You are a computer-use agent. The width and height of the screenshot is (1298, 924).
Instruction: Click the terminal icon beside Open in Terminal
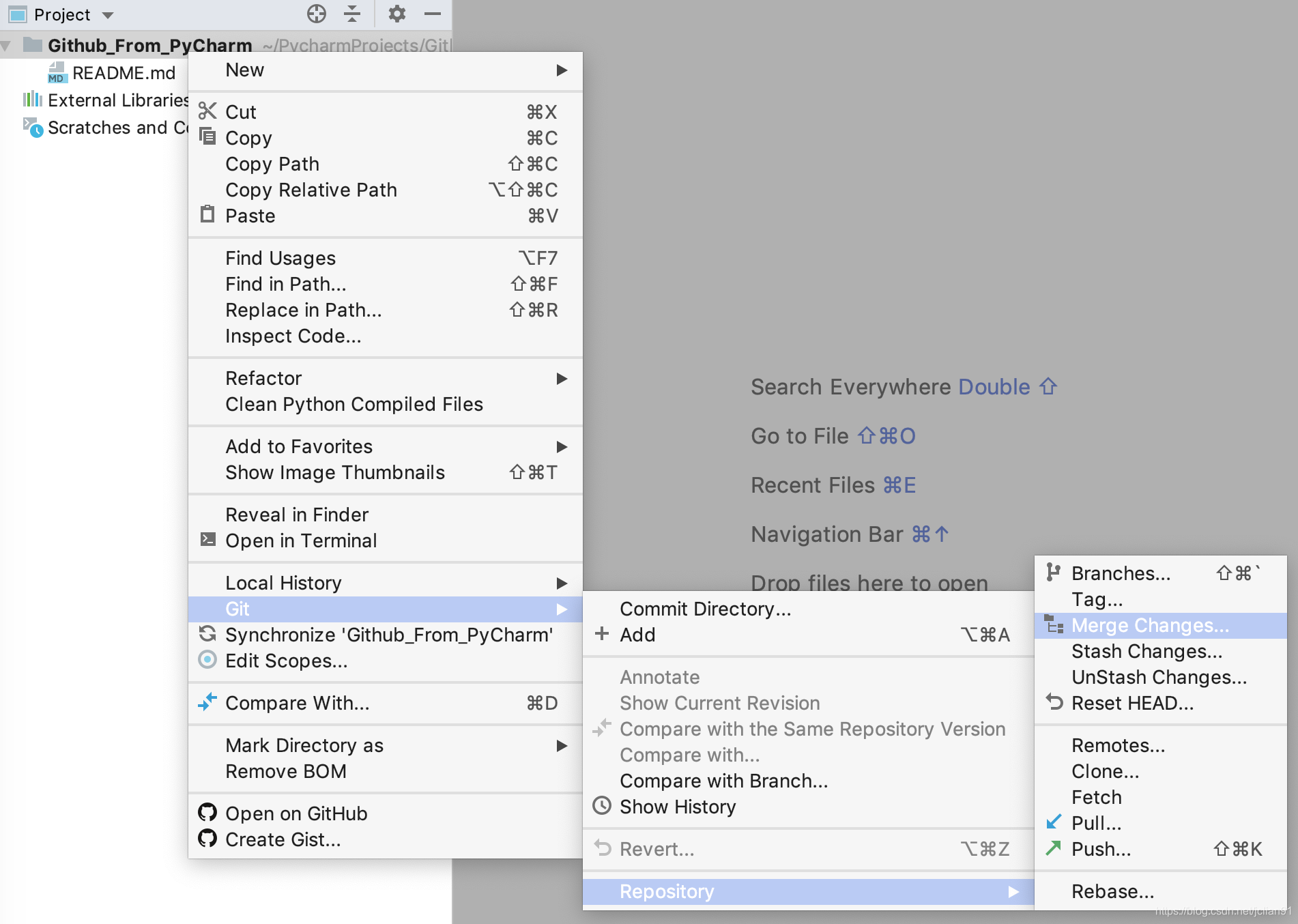[x=208, y=540]
